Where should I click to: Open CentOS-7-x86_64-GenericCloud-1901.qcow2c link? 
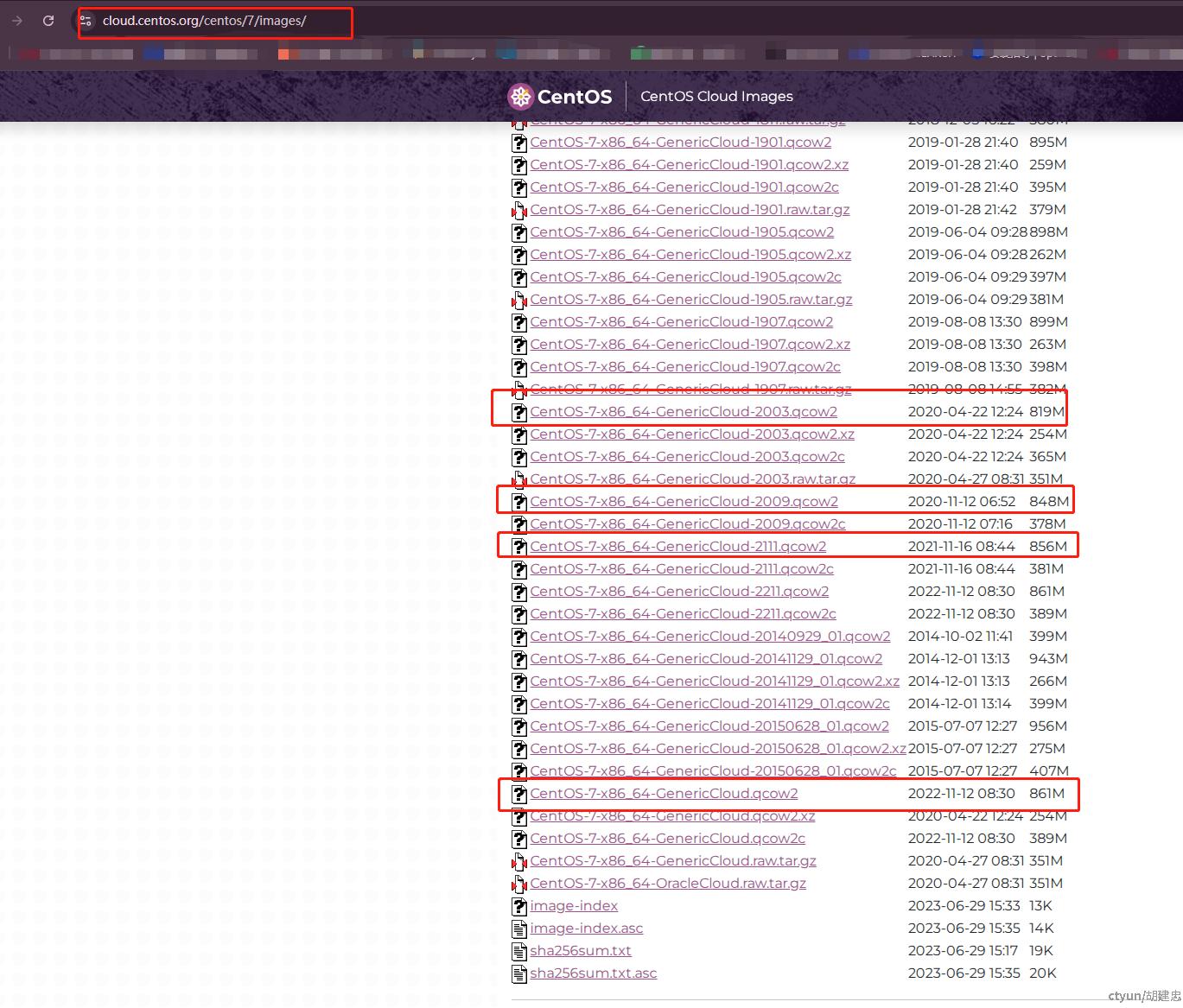(x=684, y=187)
